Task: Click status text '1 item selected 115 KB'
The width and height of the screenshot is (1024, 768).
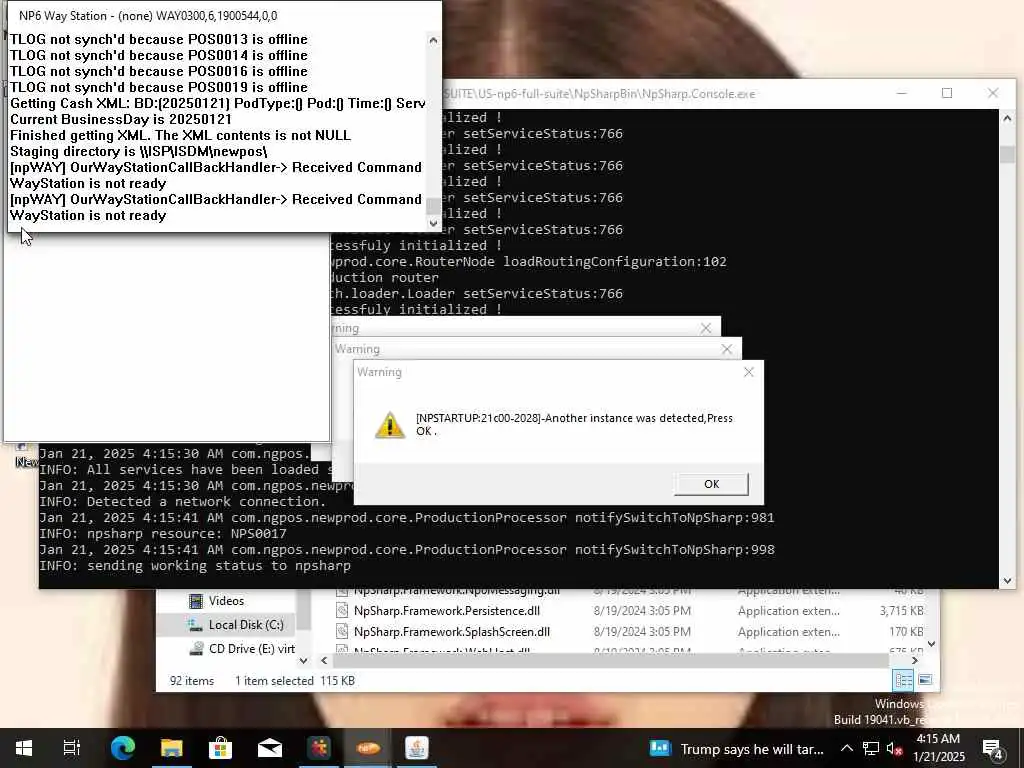Action: pos(295,680)
